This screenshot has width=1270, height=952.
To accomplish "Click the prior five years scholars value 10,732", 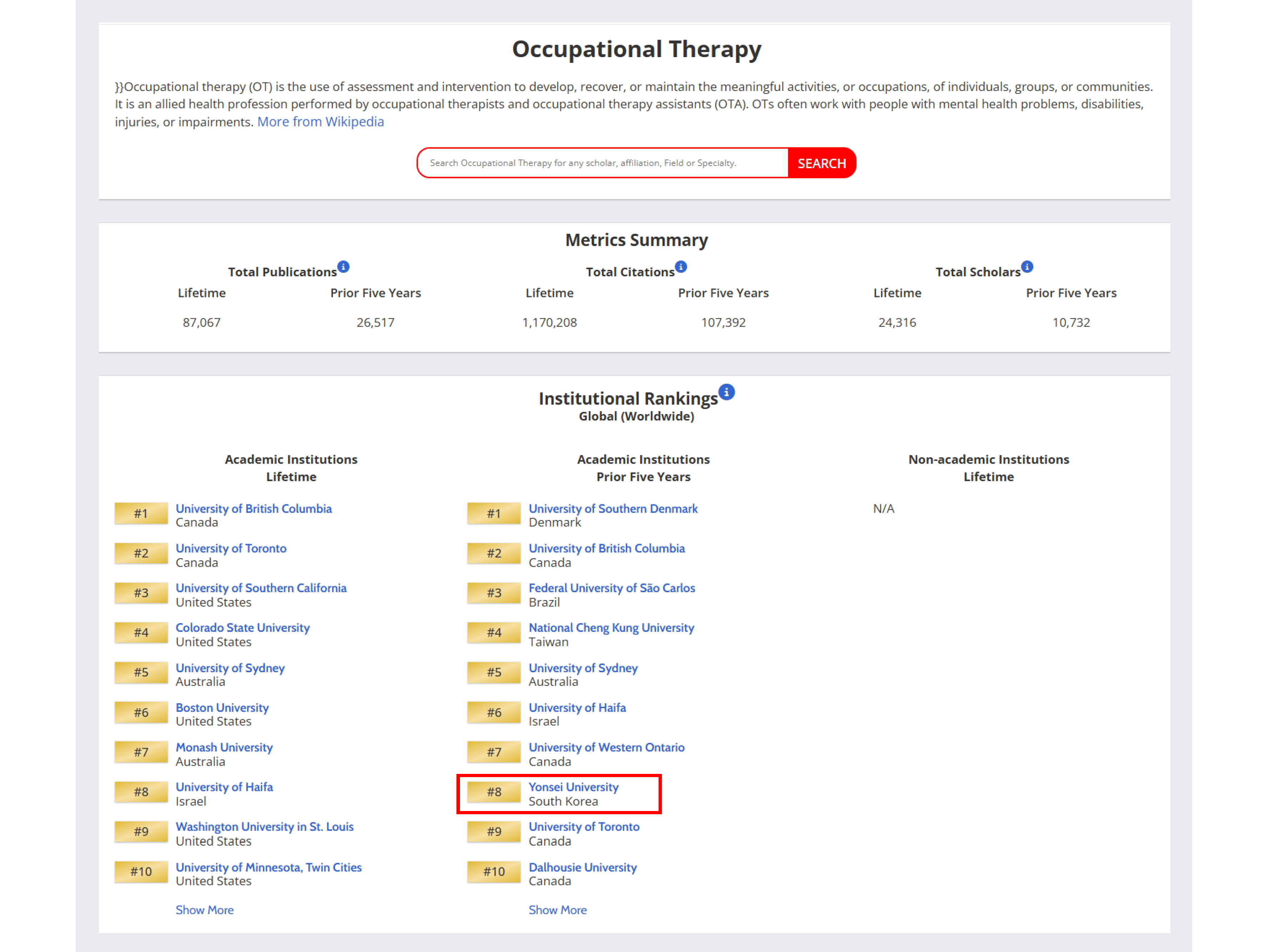I will click(1071, 322).
